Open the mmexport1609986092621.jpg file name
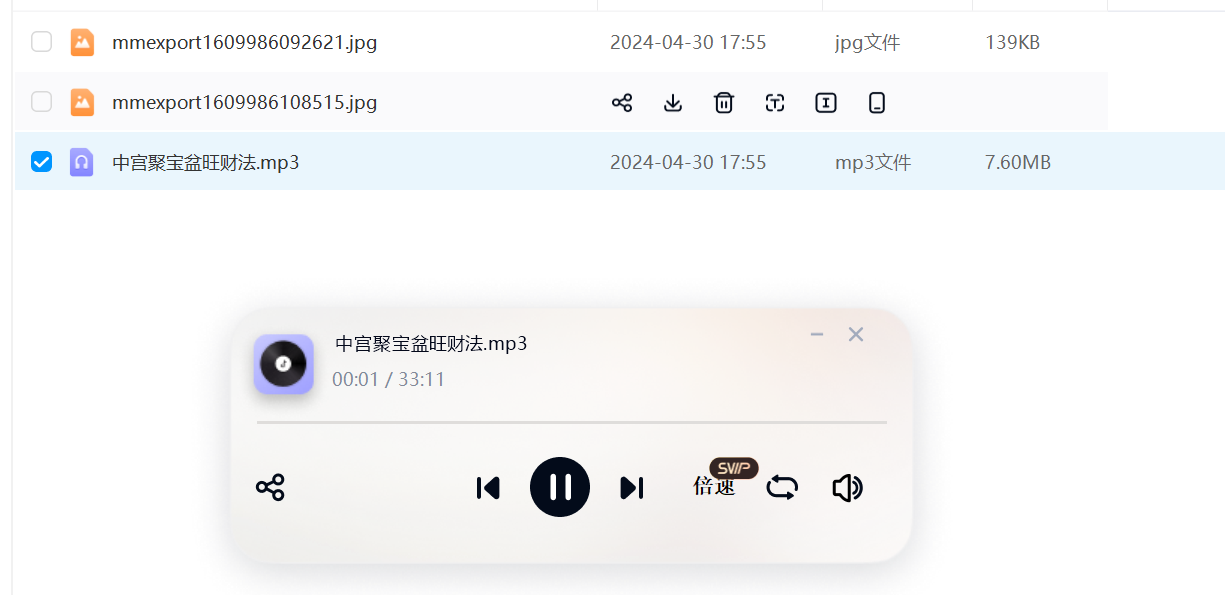1225x595 pixels. pos(245,43)
